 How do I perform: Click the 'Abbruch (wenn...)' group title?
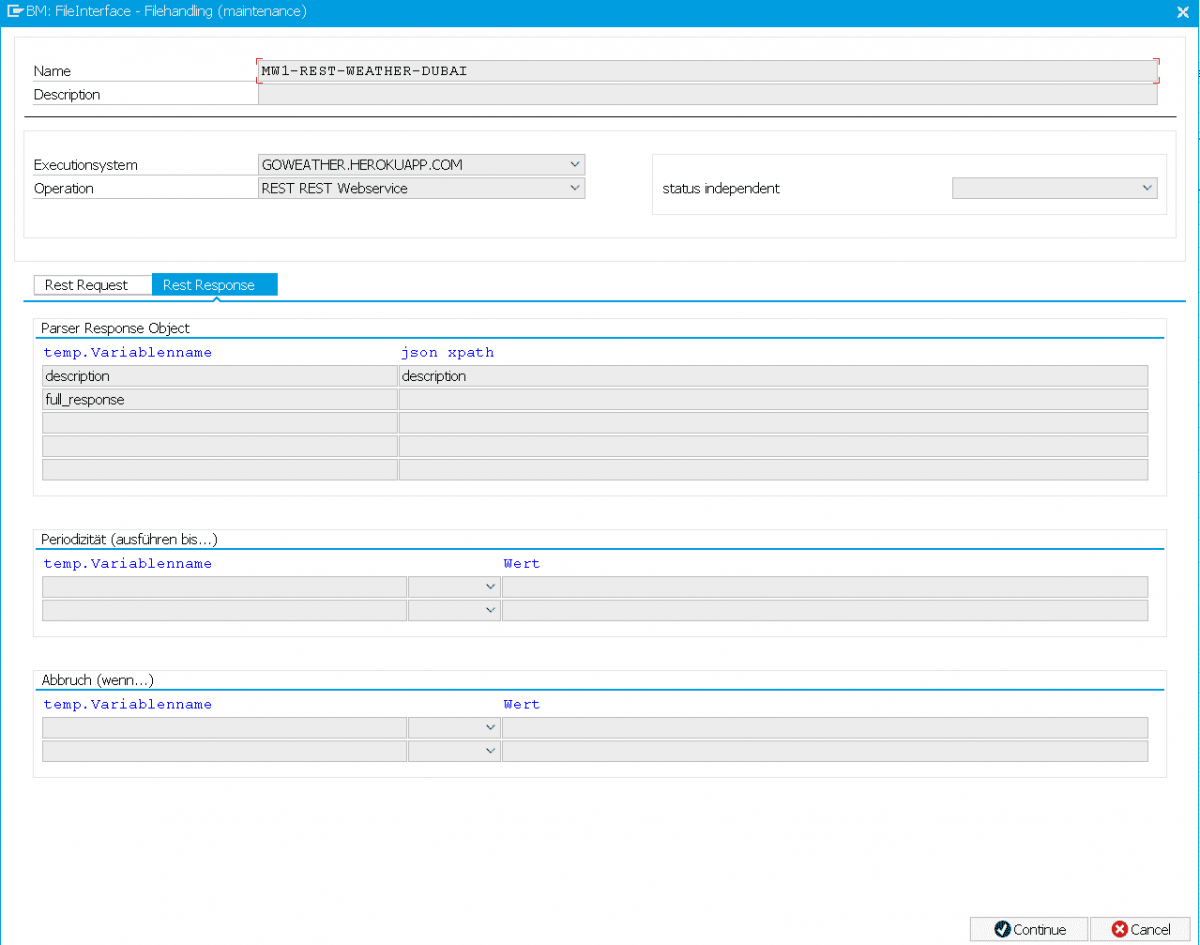(97, 680)
